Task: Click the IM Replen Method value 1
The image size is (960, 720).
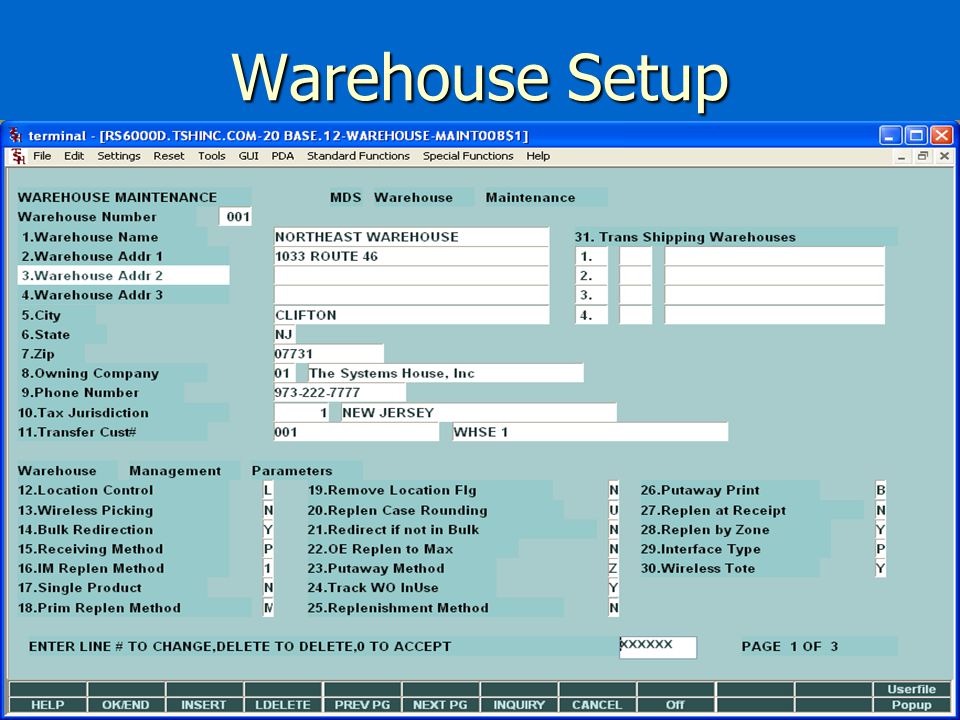Action: coord(268,568)
